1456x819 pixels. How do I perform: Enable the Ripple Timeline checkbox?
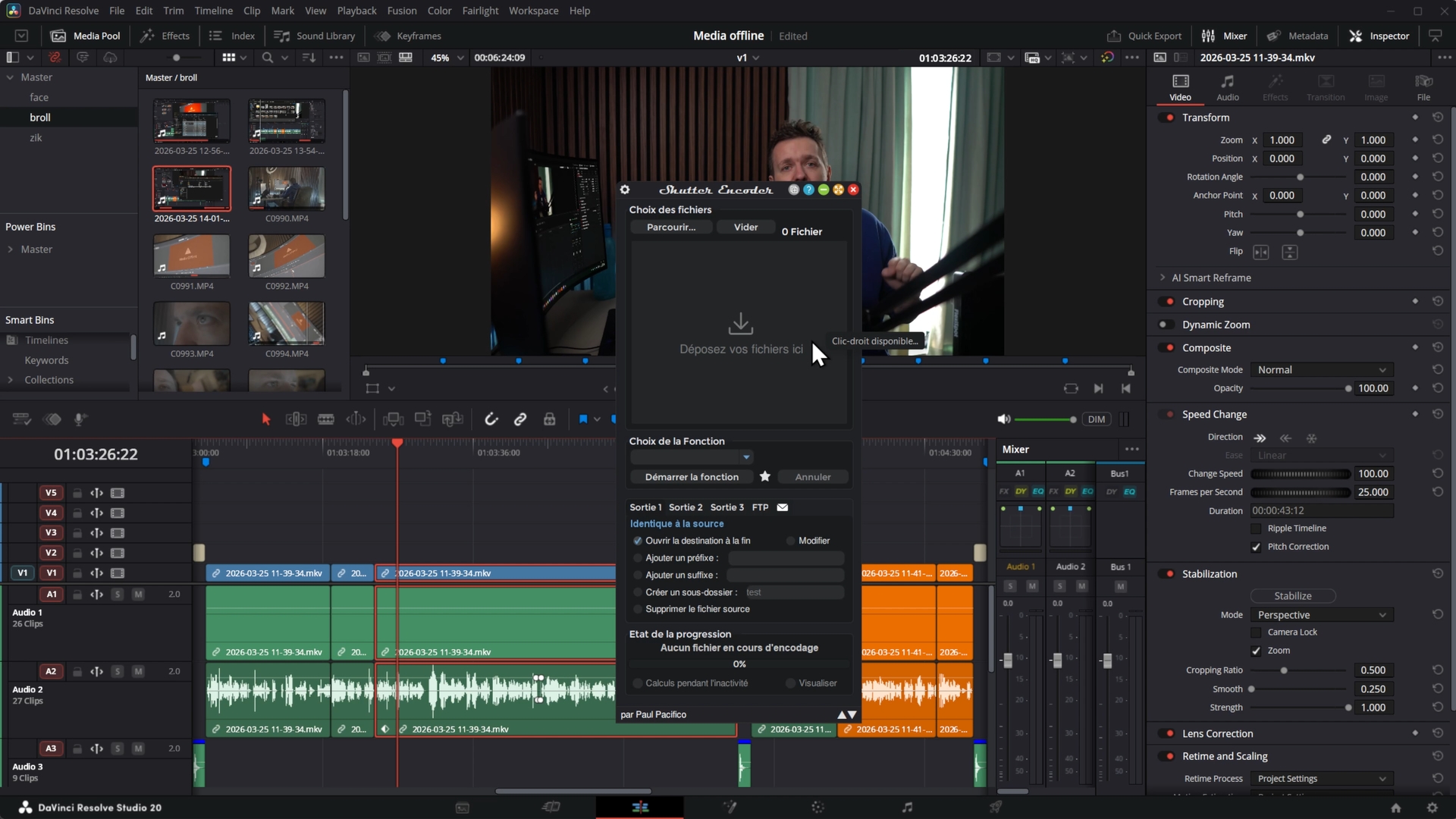1256,529
